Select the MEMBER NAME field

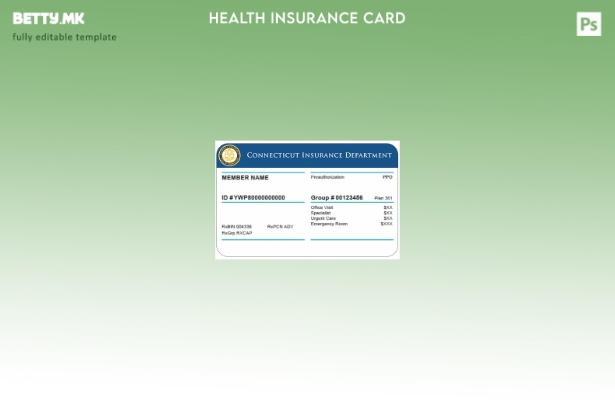(245, 177)
